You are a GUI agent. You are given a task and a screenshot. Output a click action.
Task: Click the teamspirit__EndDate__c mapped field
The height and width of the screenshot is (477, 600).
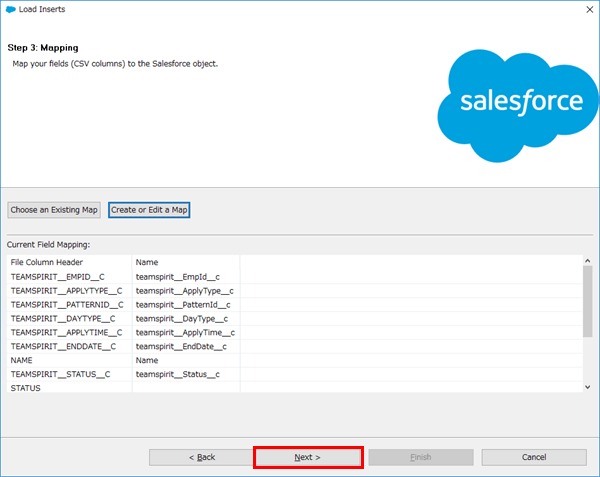click(x=181, y=347)
